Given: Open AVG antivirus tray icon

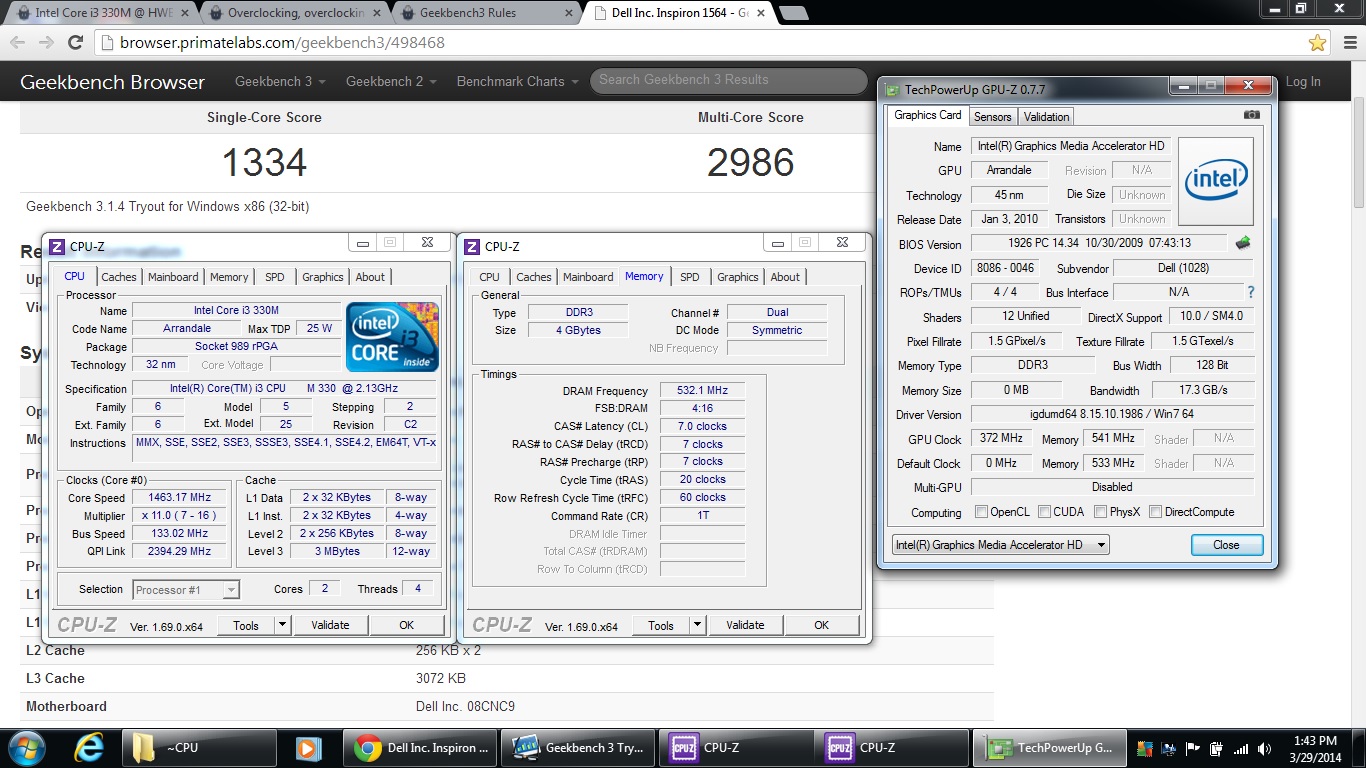Looking at the screenshot, I should pyautogui.click(x=1146, y=749).
